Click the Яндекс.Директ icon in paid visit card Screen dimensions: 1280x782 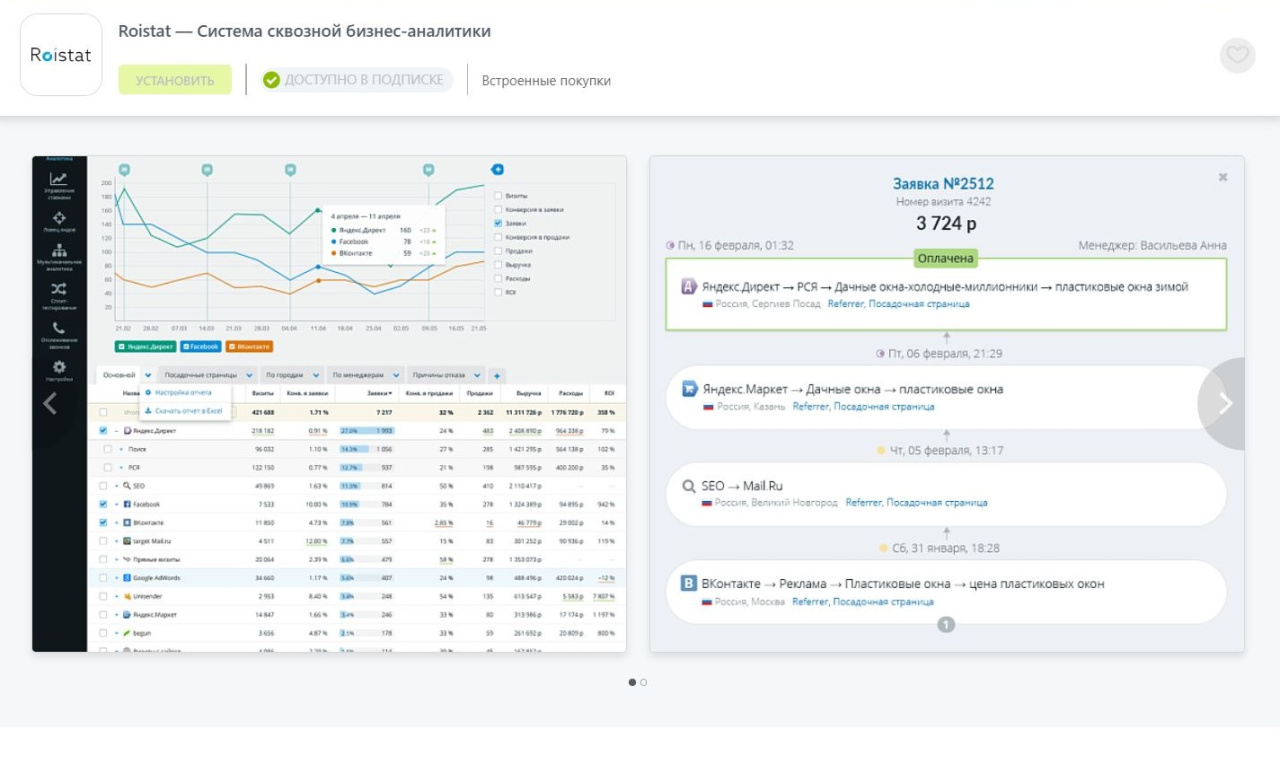[688, 287]
